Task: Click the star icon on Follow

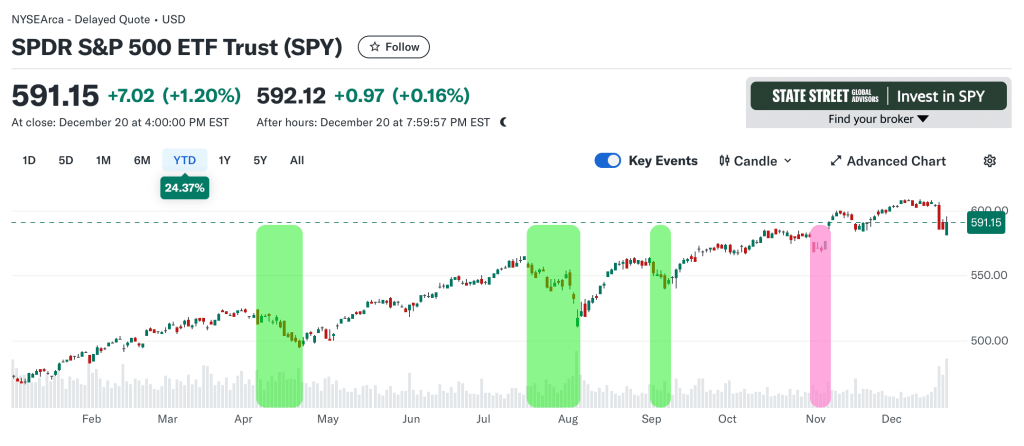Action: (375, 47)
